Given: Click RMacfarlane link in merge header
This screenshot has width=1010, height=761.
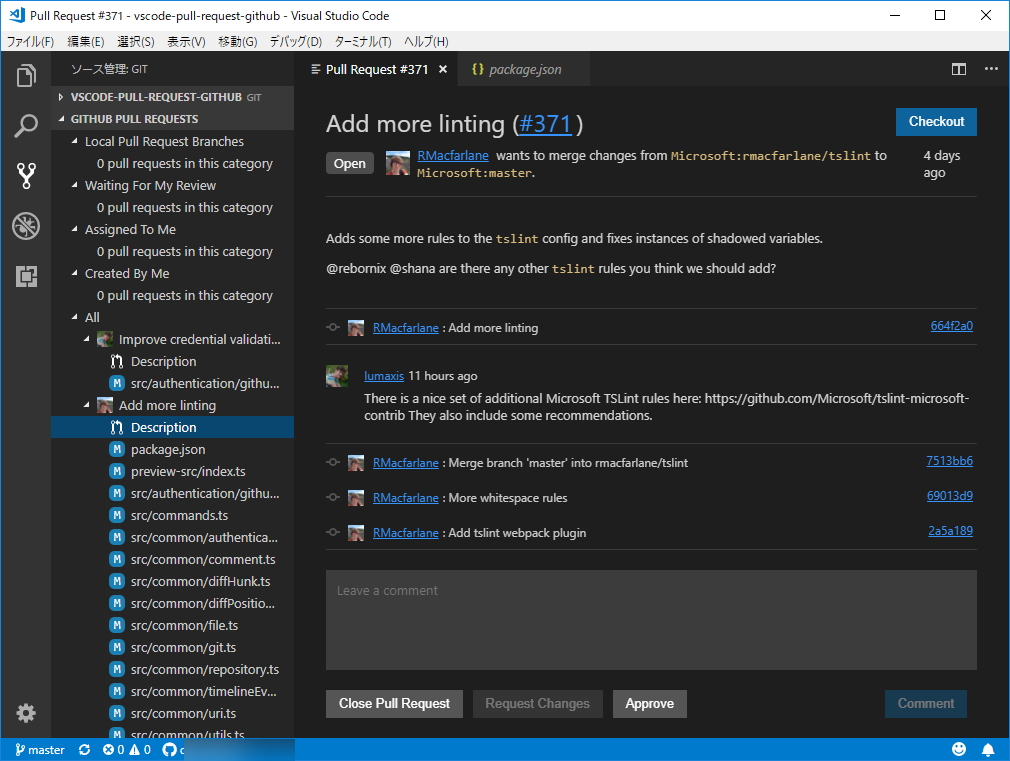Looking at the screenshot, I should pos(453,155).
